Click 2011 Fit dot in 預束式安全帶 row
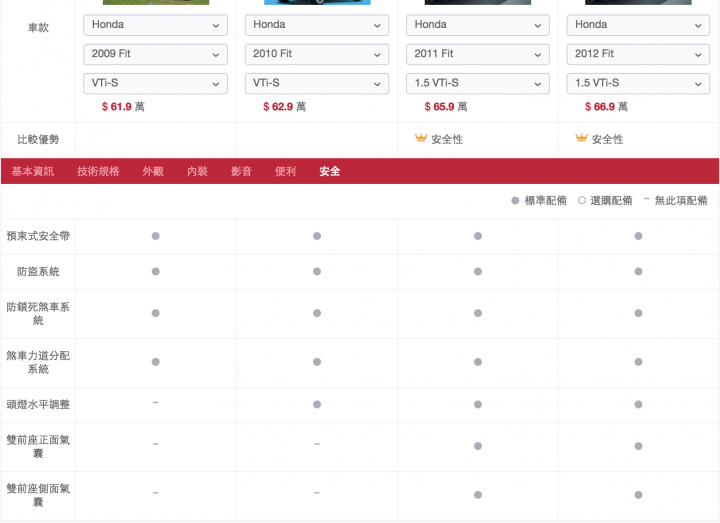This screenshot has height=523, width=720. coord(478,236)
